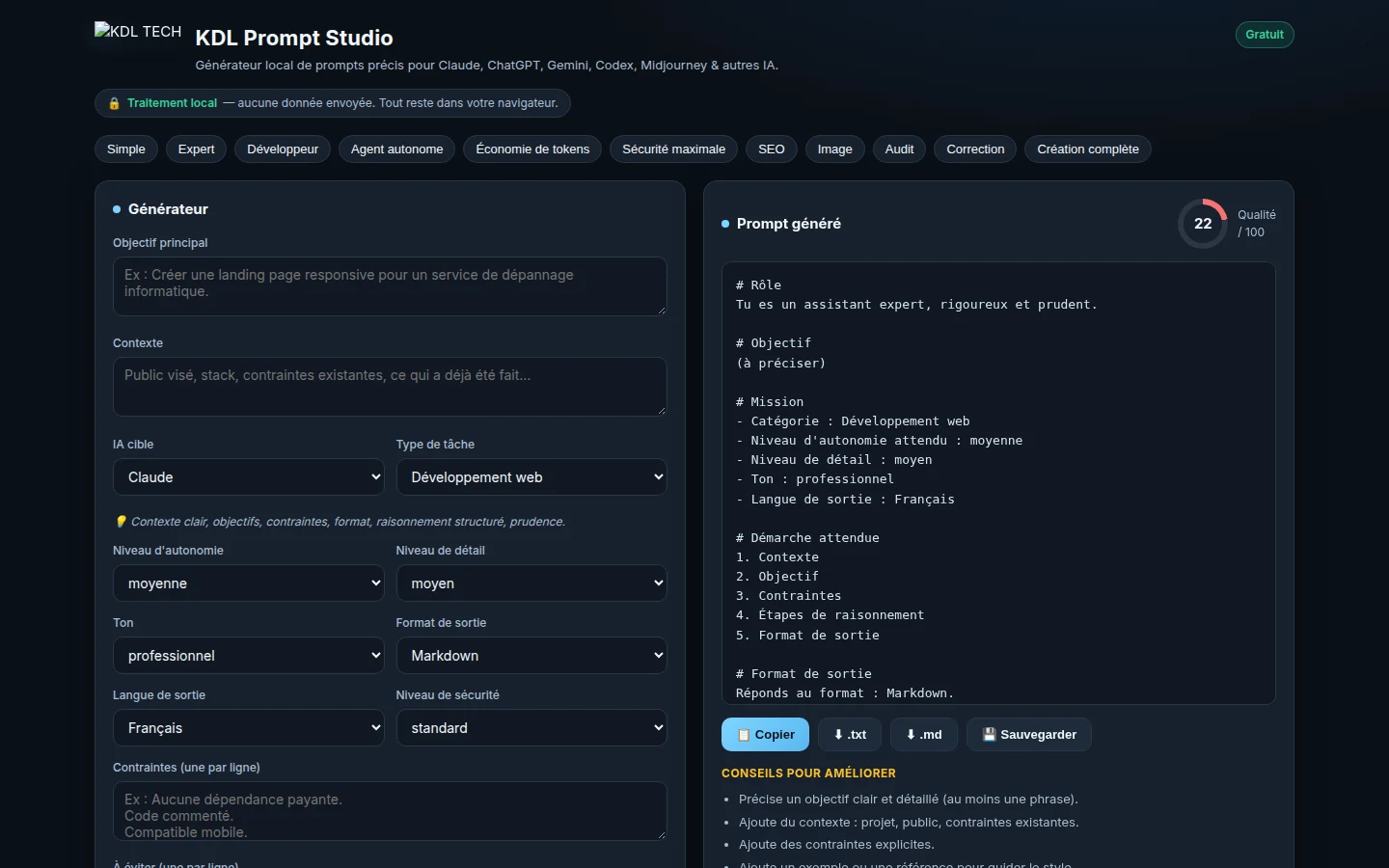The width and height of the screenshot is (1389, 868).
Task: Activate the Sécurité maximale preset
Action: pos(674,149)
